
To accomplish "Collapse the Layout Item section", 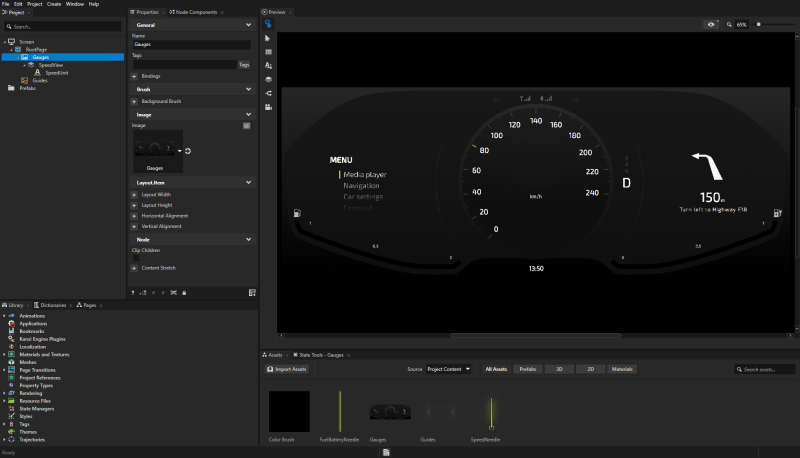I will (248, 183).
